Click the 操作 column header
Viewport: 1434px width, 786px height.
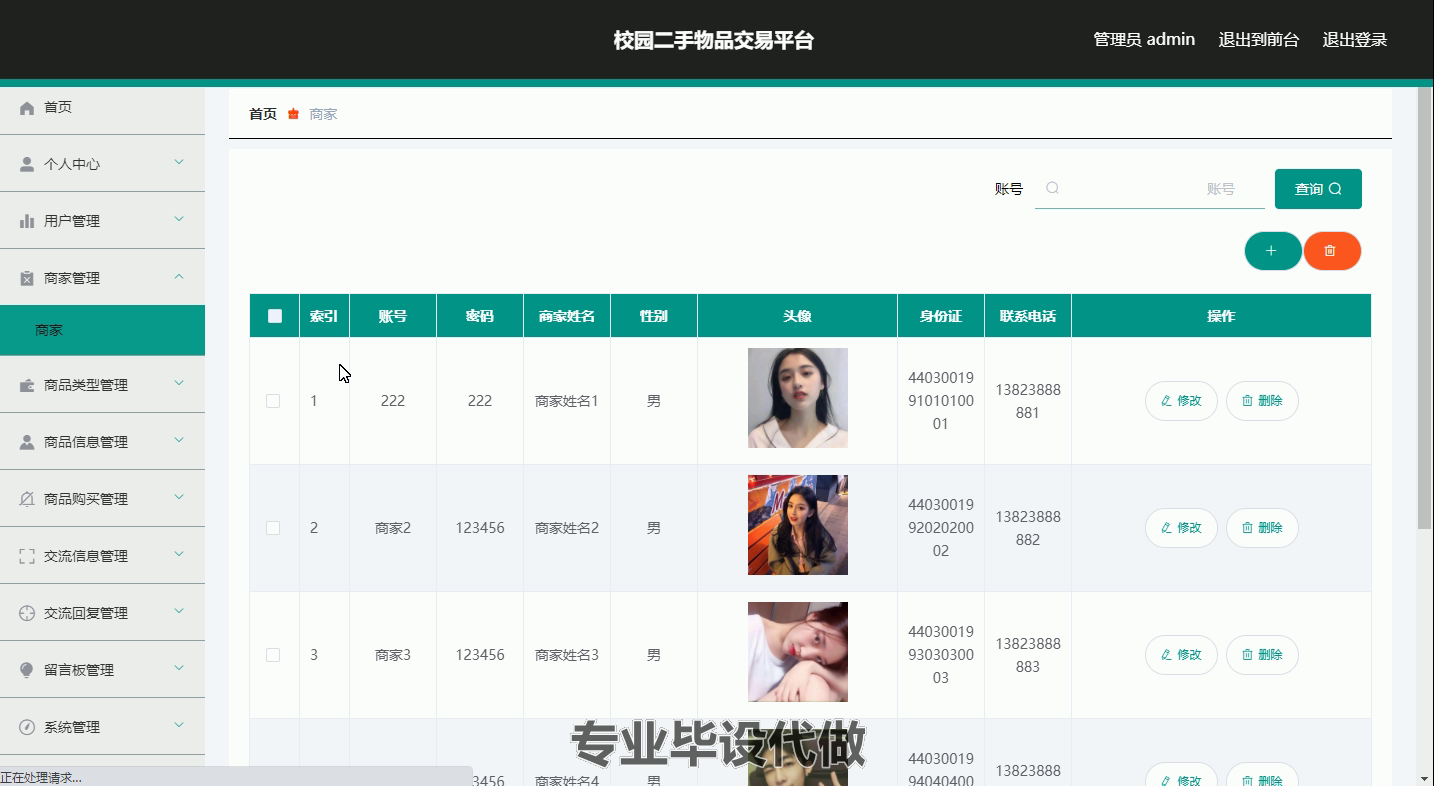[x=1221, y=316]
